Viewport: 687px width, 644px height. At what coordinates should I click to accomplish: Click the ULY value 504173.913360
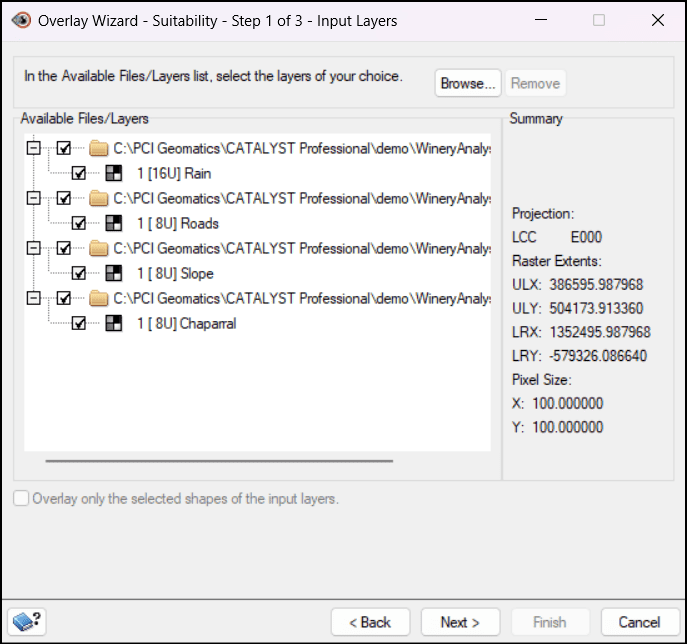click(x=596, y=308)
